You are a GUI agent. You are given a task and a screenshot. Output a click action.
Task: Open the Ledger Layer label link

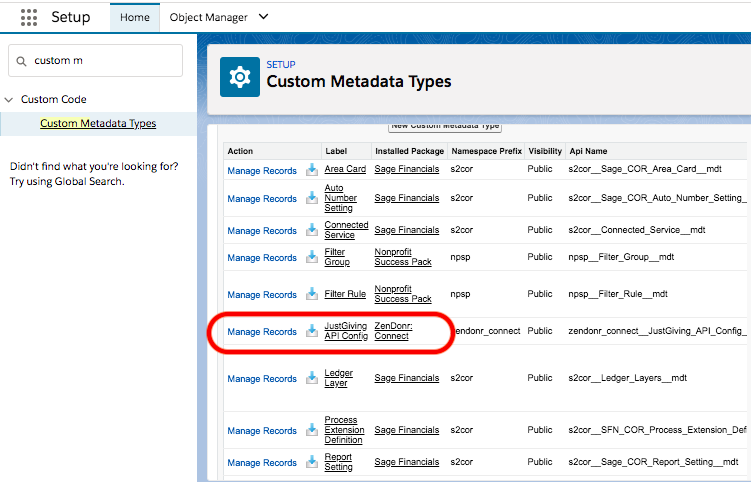click(x=339, y=378)
